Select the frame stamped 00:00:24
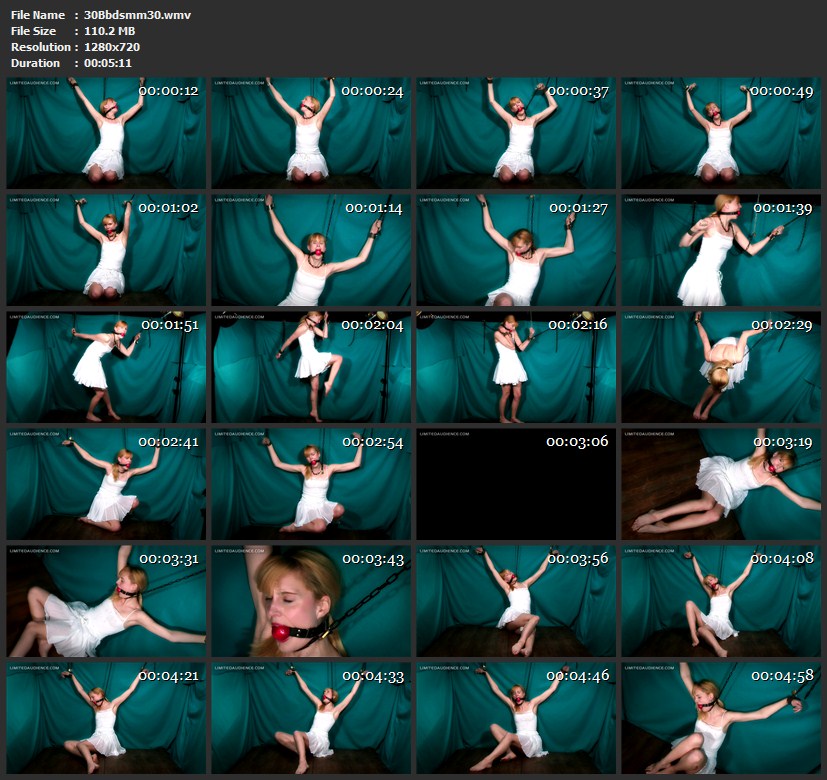 pos(311,133)
